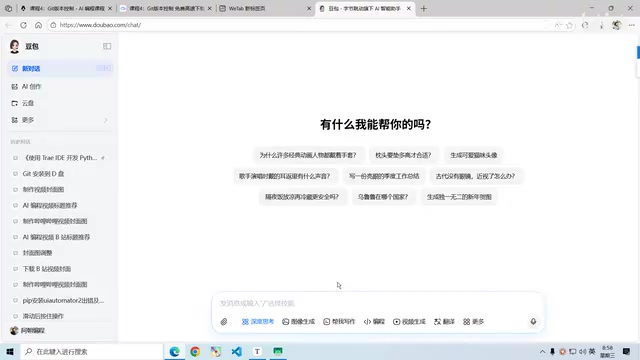
Task: Select the 编程 coding skill
Action: [x=374, y=322]
